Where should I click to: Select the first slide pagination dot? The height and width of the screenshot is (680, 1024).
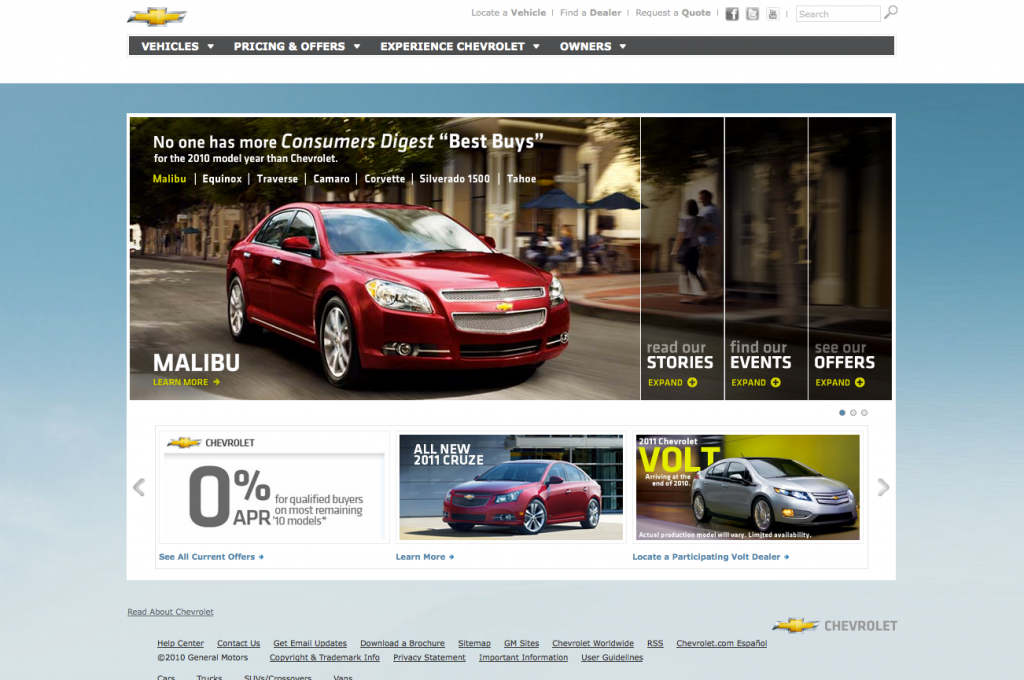[x=842, y=413]
